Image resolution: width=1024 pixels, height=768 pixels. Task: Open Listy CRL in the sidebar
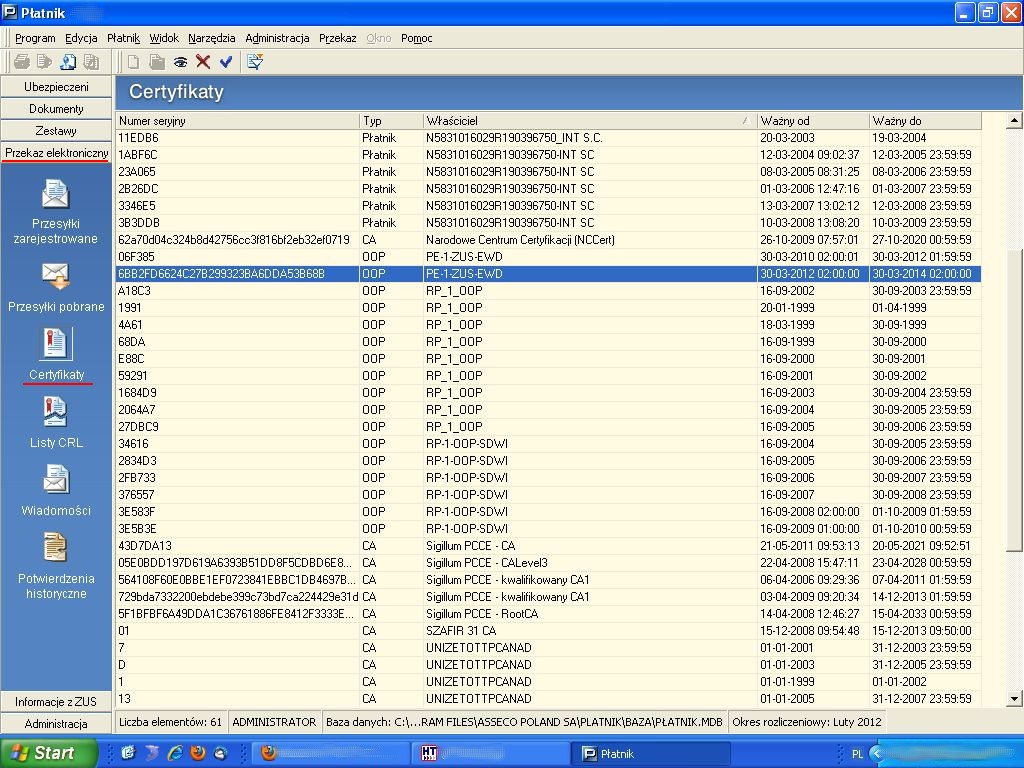click(56, 423)
